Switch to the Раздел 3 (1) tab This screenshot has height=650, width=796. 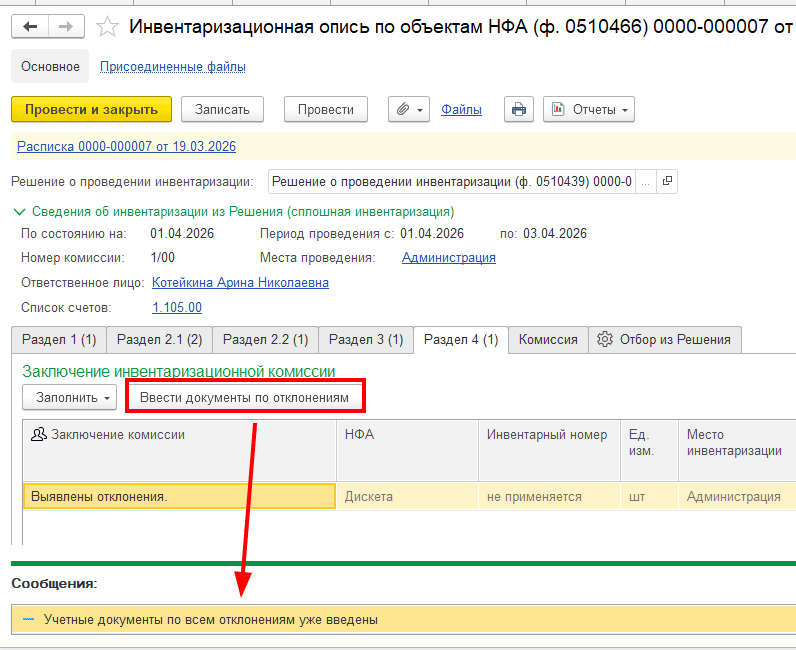(366, 339)
